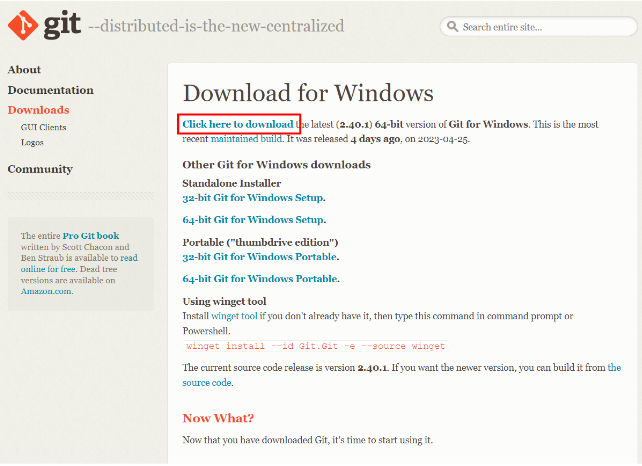
Task: Click the Git logo icon
Action: tap(23, 25)
